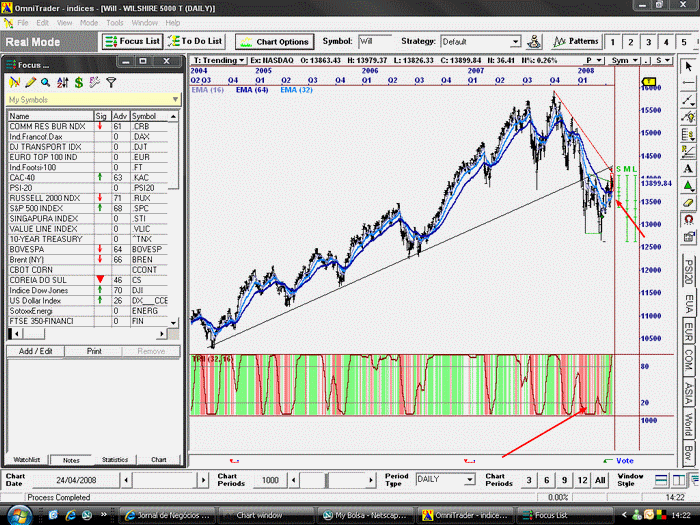Click the Add / Edit button
This screenshot has width=700, height=525.
[35, 351]
